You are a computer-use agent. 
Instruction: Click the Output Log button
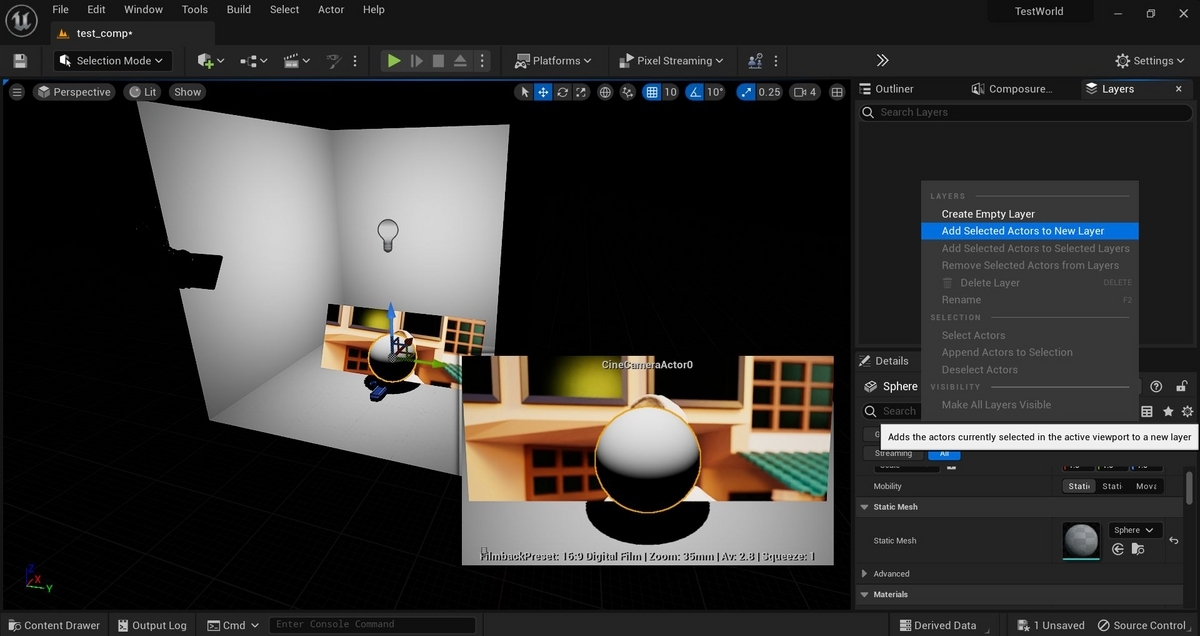150,625
